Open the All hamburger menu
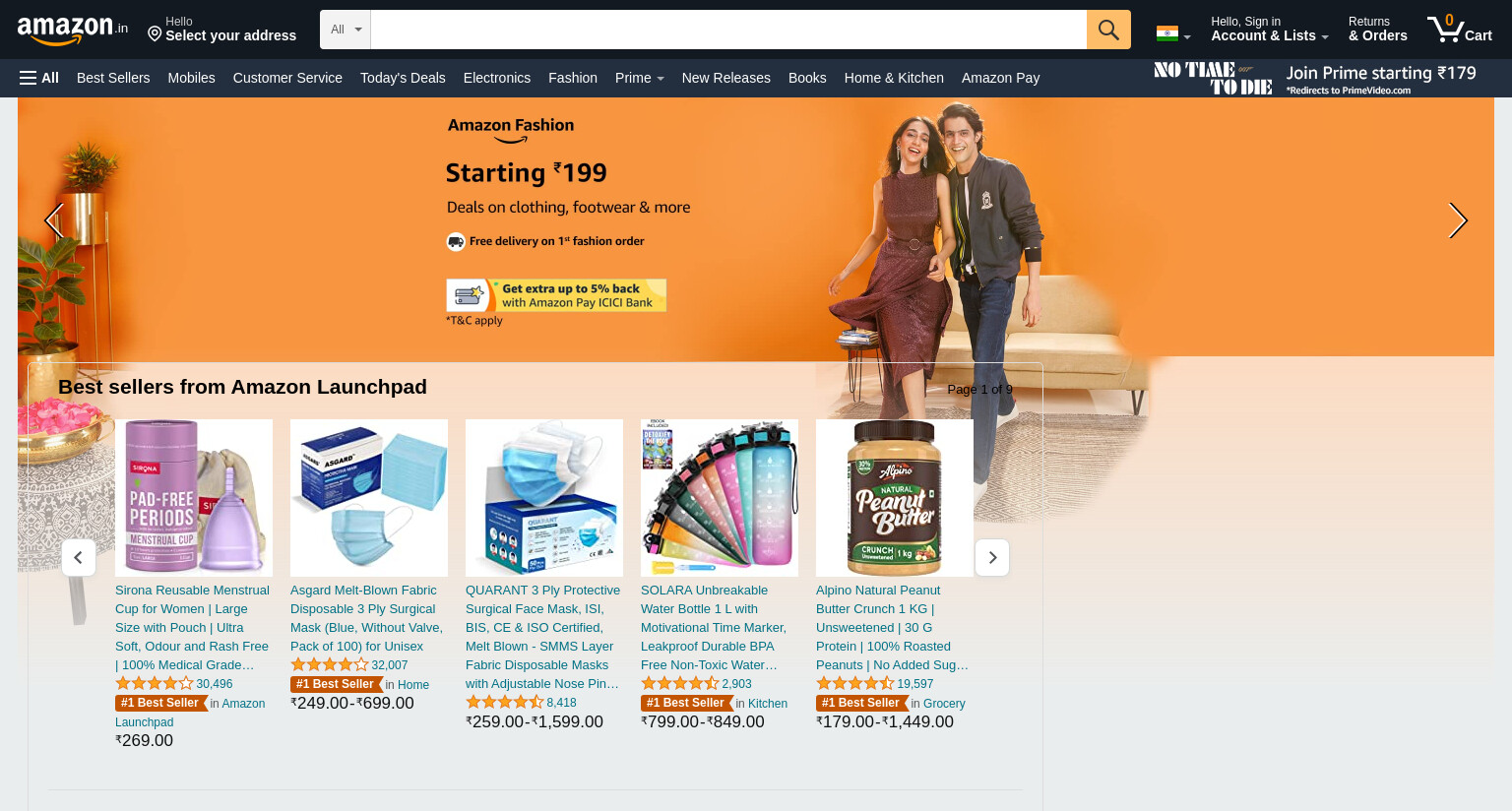 point(39,78)
